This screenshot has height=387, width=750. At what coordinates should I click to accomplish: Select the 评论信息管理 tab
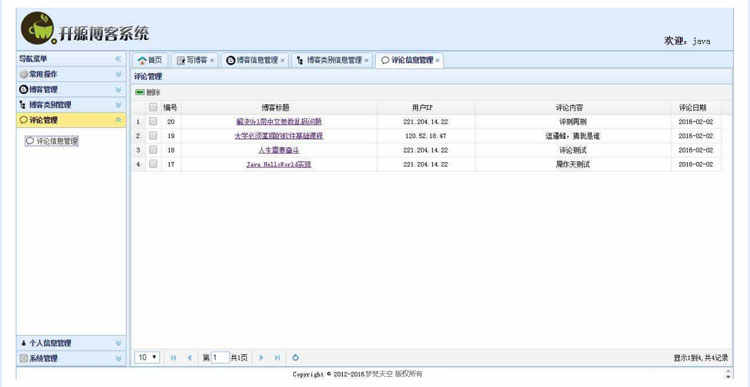[x=408, y=60]
